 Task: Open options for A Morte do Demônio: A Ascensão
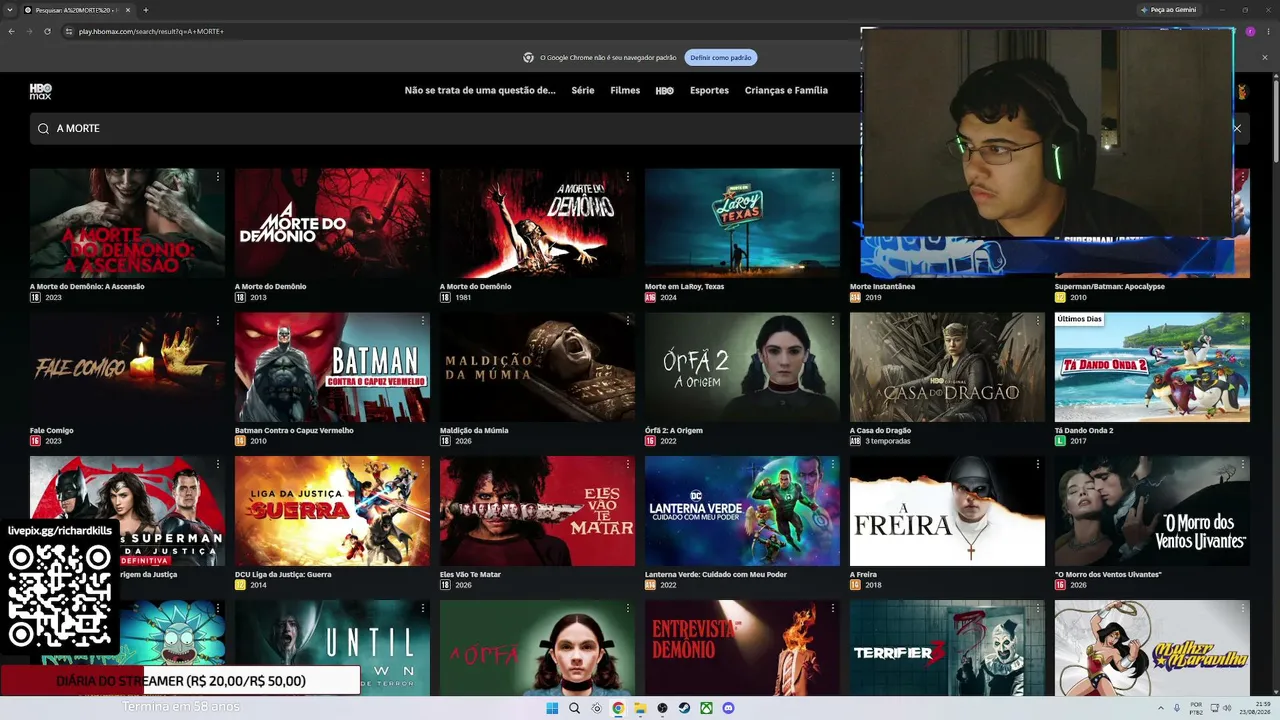(218, 176)
